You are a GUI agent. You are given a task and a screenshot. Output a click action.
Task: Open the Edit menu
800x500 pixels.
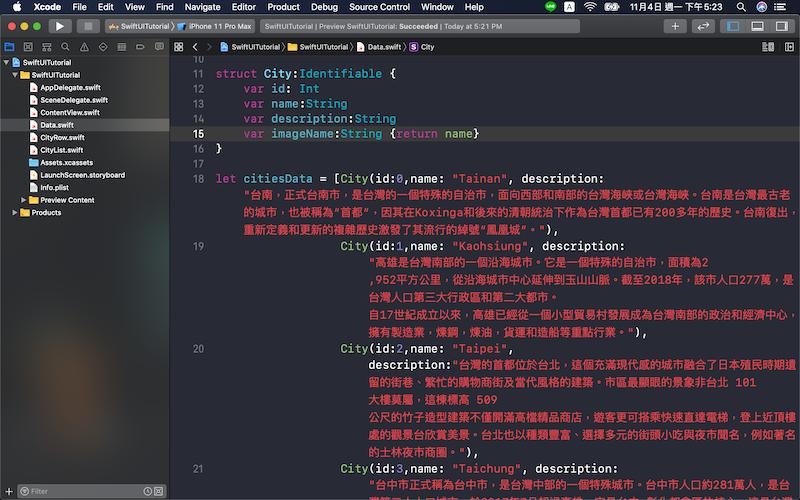(x=106, y=7)
